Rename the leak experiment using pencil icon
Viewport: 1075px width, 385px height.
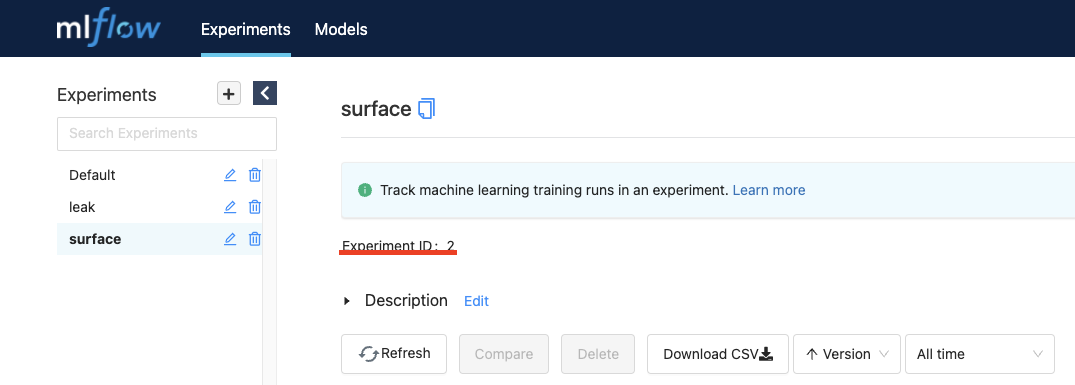coord(230,206)
